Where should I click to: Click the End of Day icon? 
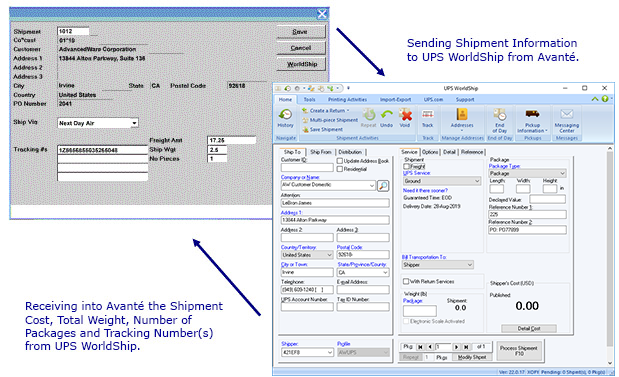click(500, 114)
